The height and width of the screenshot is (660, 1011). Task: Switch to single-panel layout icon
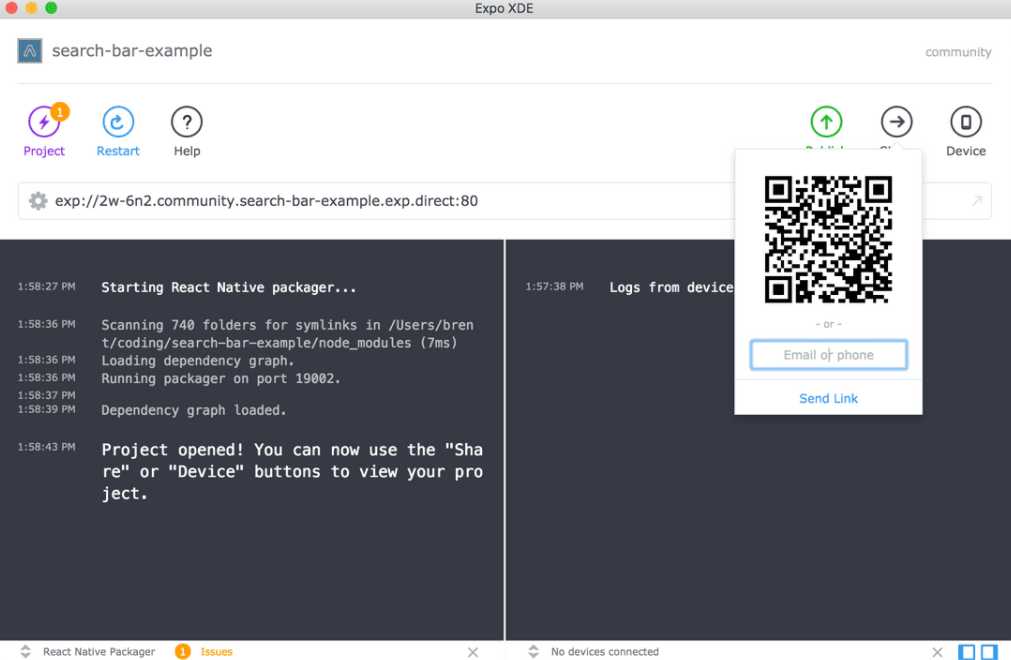(x=967, y=652)
